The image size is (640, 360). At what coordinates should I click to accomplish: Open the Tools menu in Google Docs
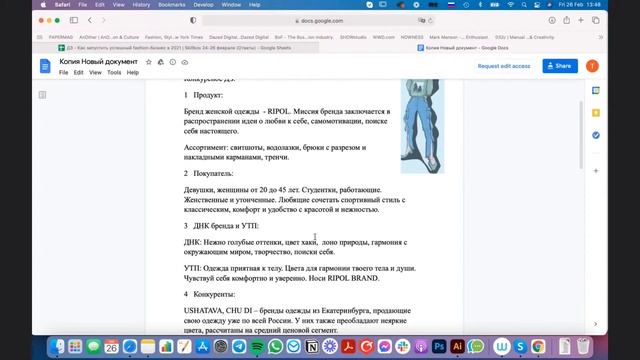114,72
